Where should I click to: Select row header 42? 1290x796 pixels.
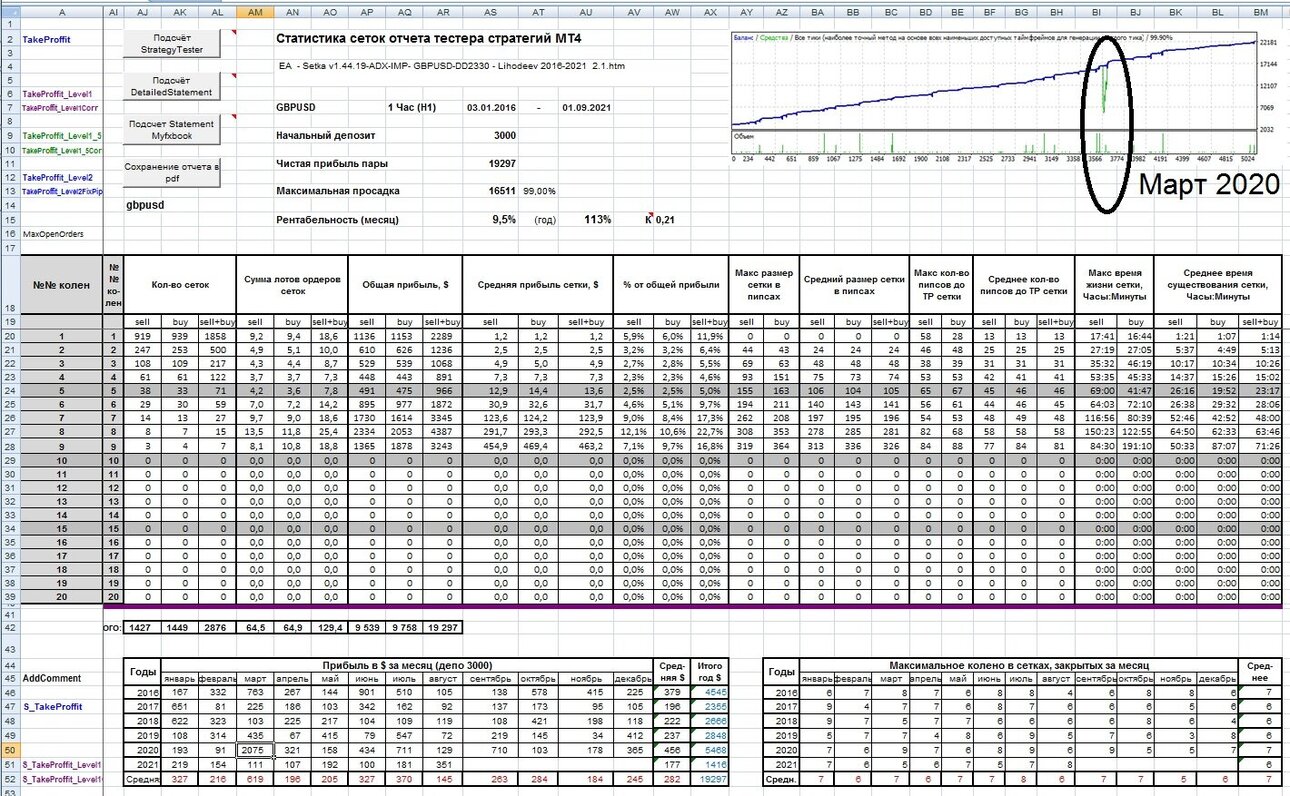point(10,627)
